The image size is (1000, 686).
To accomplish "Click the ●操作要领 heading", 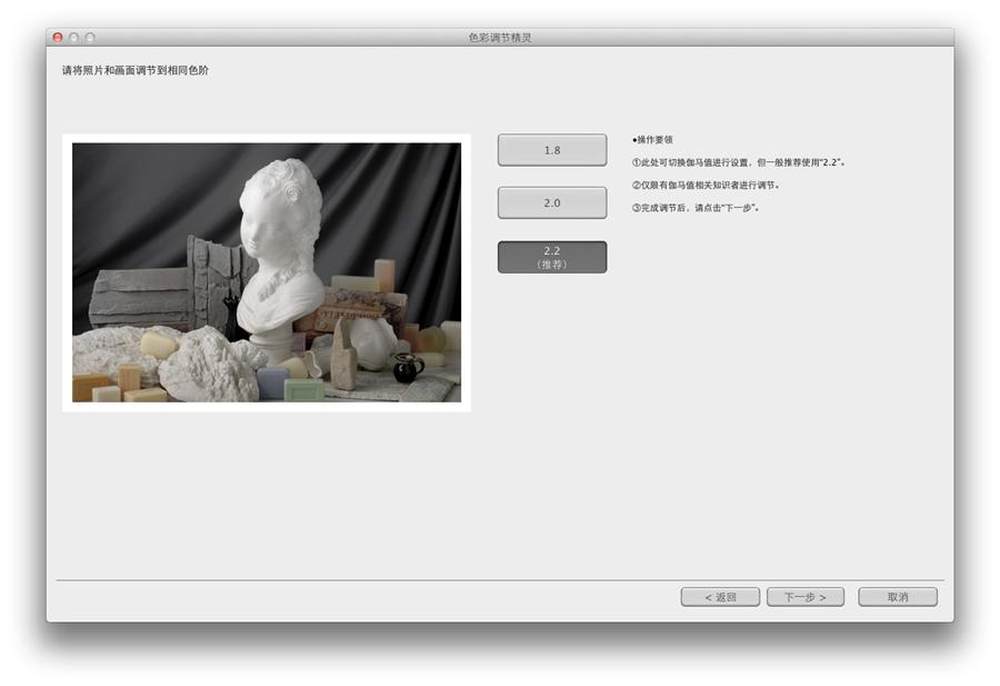I will (x=652, y=140).
